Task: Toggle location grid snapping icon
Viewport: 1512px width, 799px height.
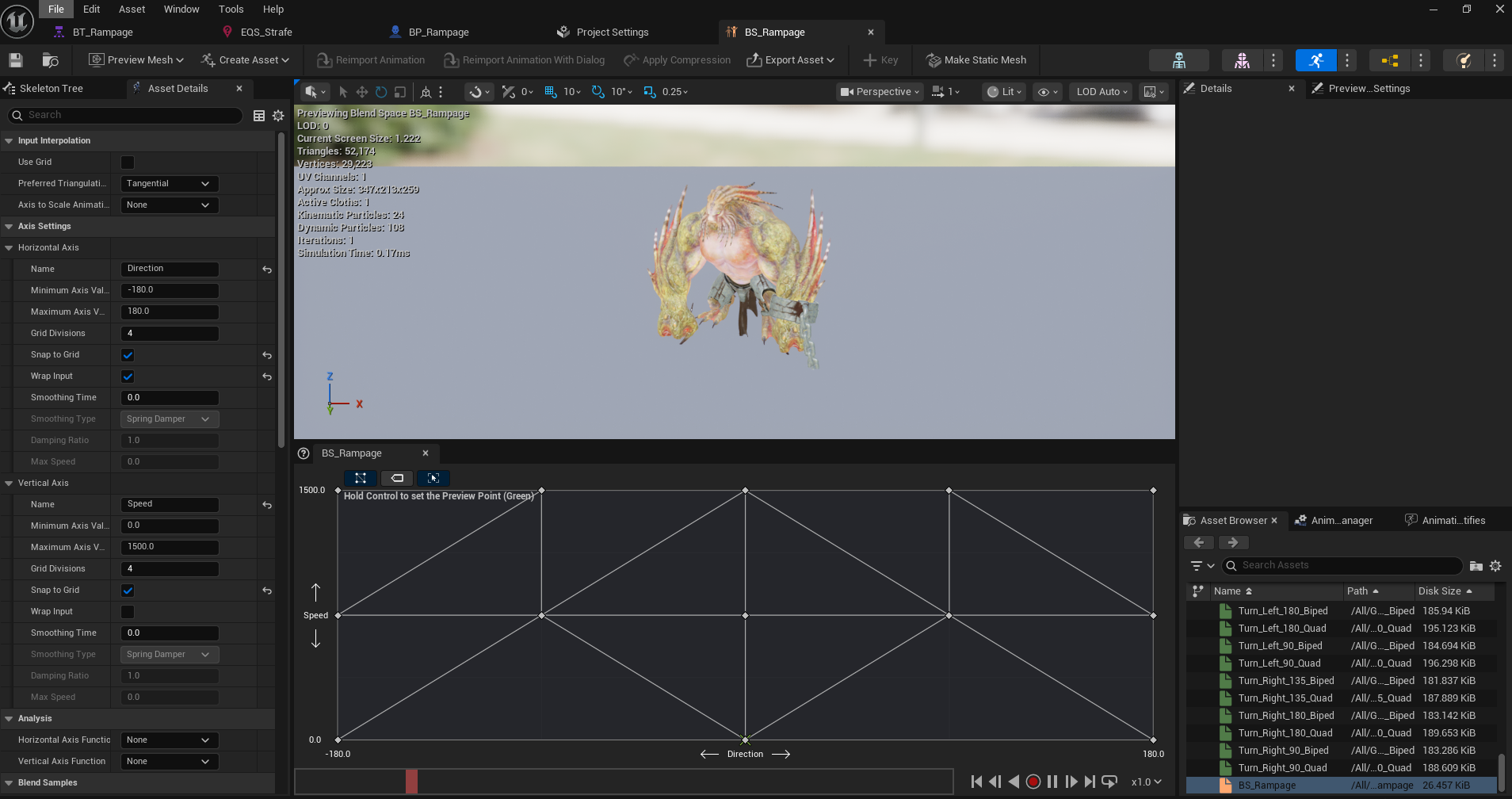Action: pos(551,92)
